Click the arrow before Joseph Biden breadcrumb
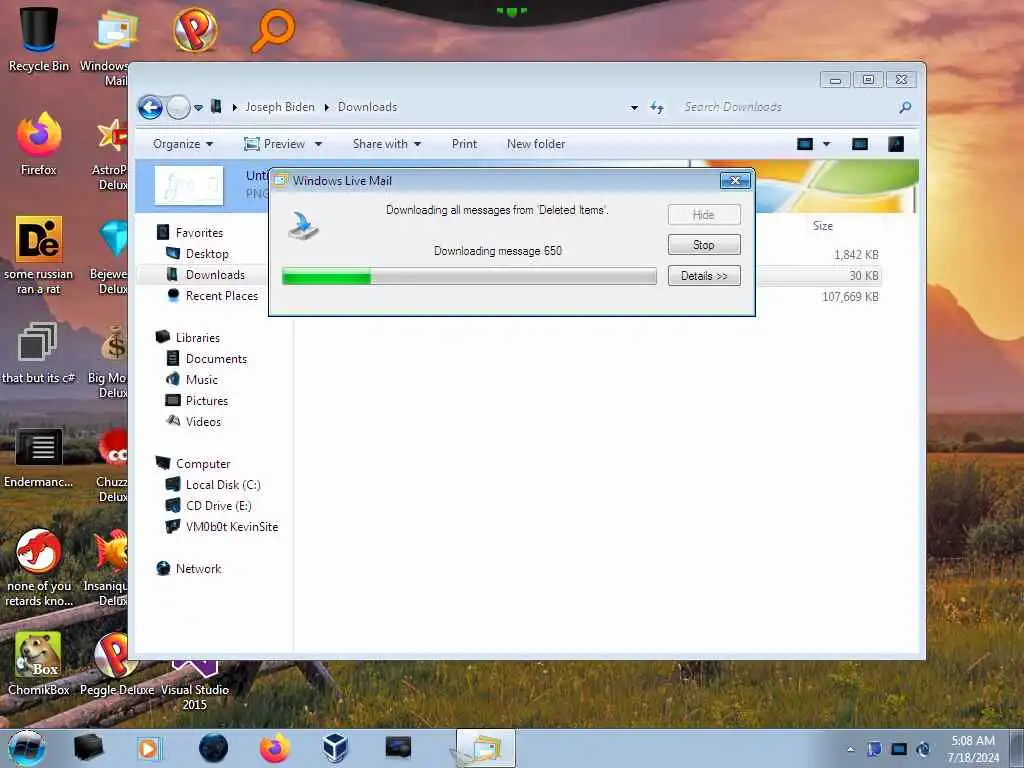The image size is (1024, 768). click(x=234, y=107)
